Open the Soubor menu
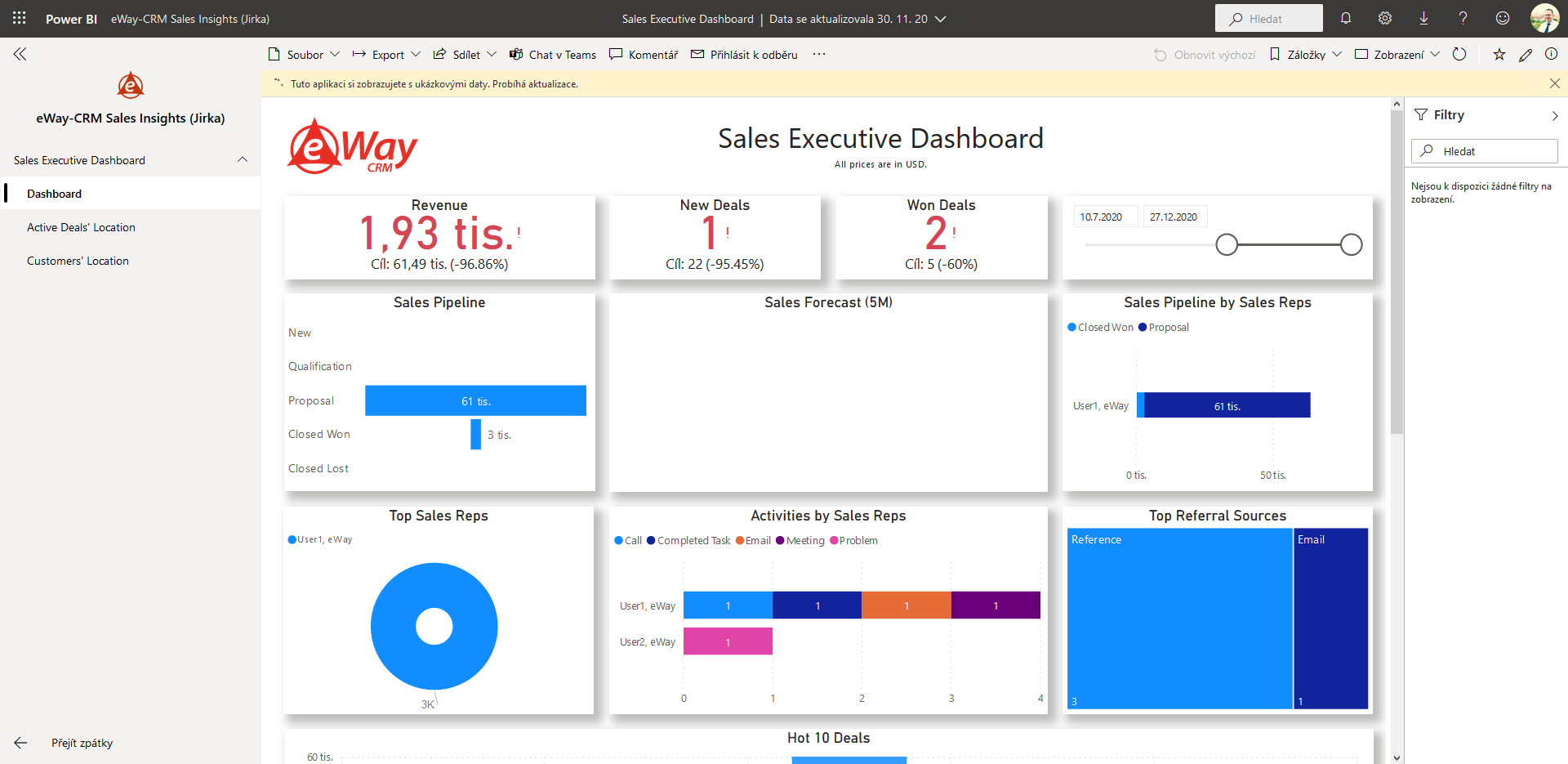This screenshot has height=764, width=1568. (304, 55)
